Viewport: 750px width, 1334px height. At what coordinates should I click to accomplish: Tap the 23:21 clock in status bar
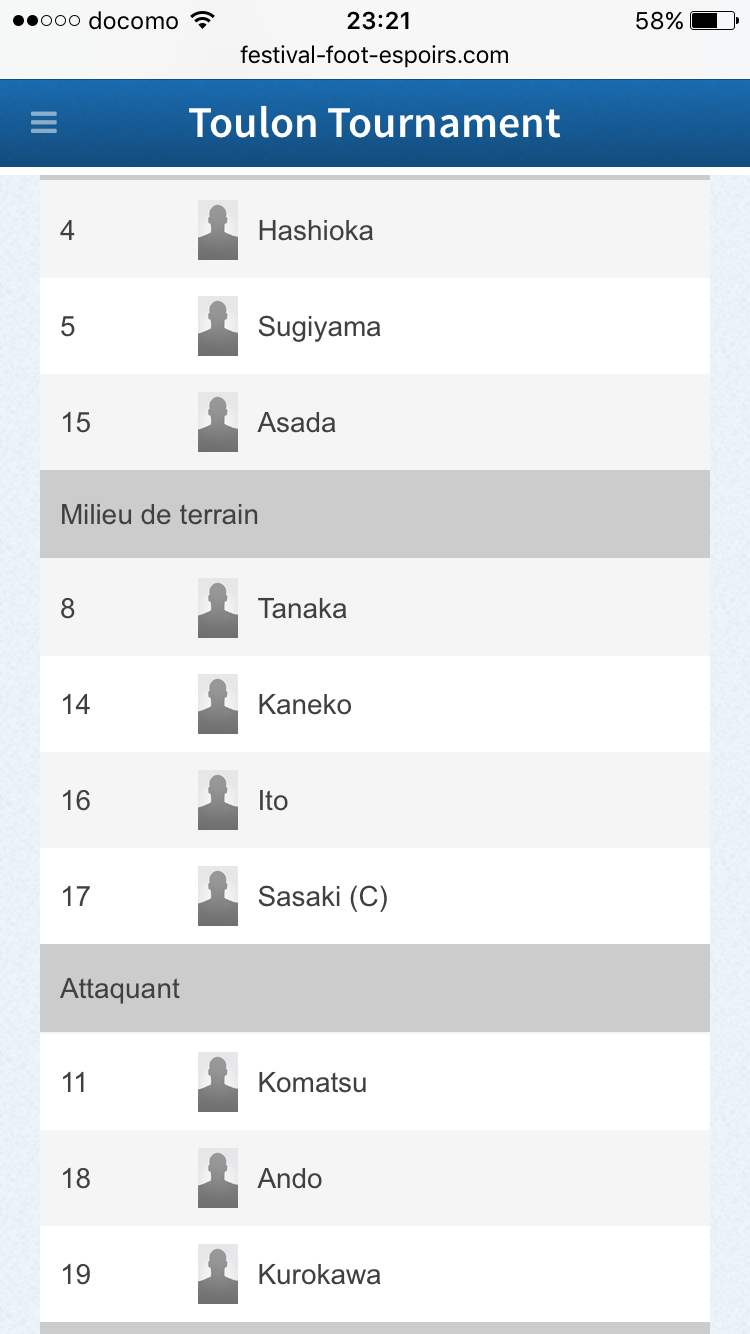tap(378, 21)
